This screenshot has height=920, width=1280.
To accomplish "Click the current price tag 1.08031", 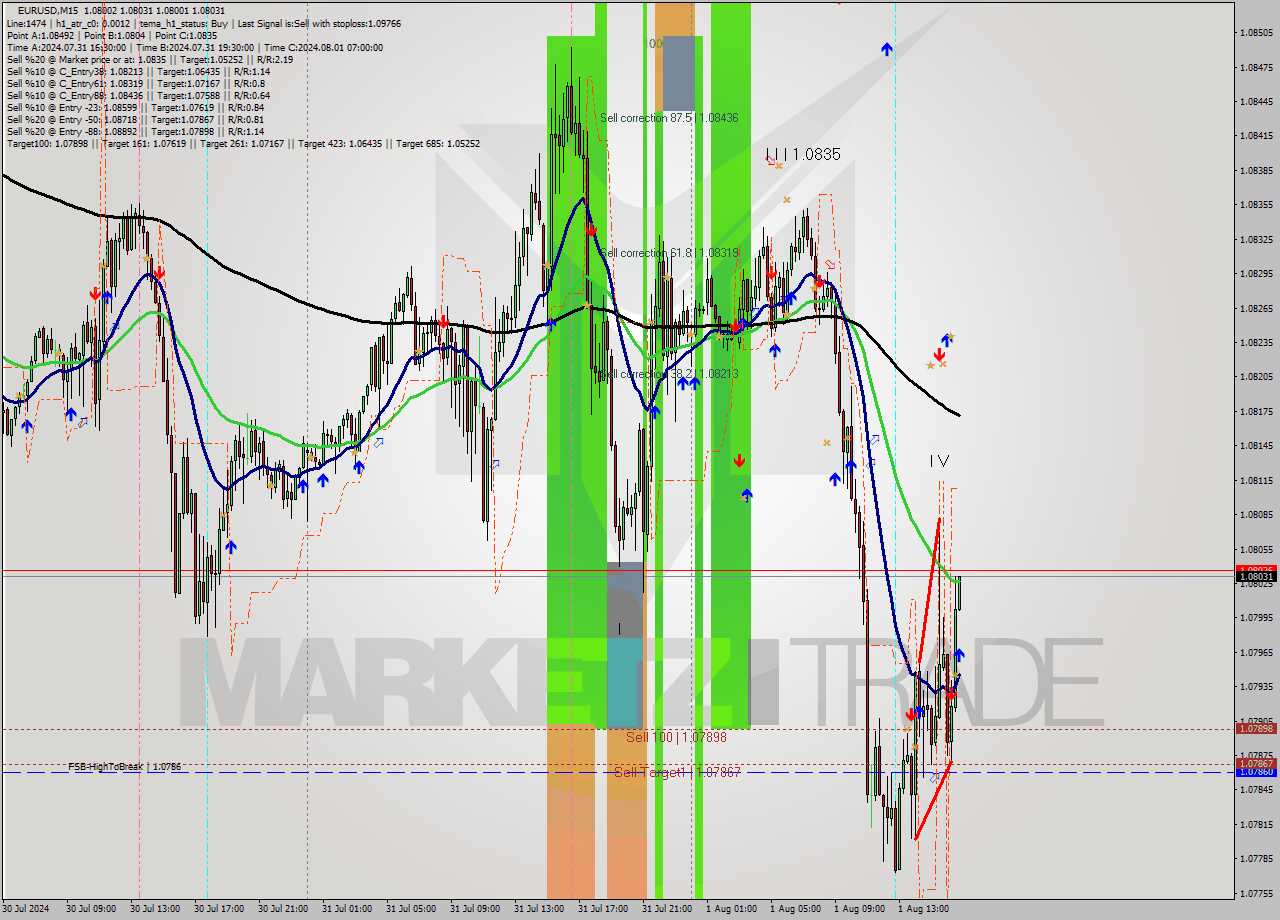I will 1256,577.
